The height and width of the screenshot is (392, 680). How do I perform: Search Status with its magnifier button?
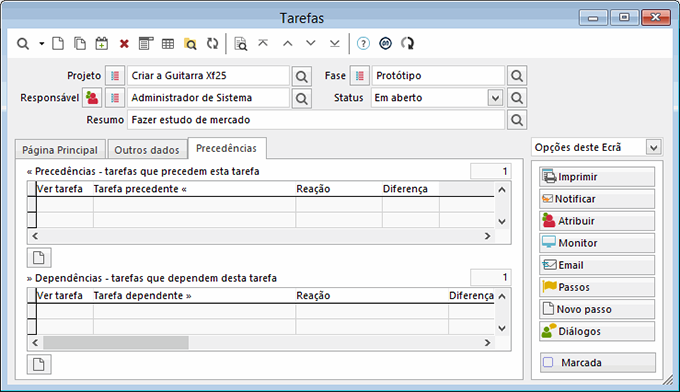click(517, 98)
